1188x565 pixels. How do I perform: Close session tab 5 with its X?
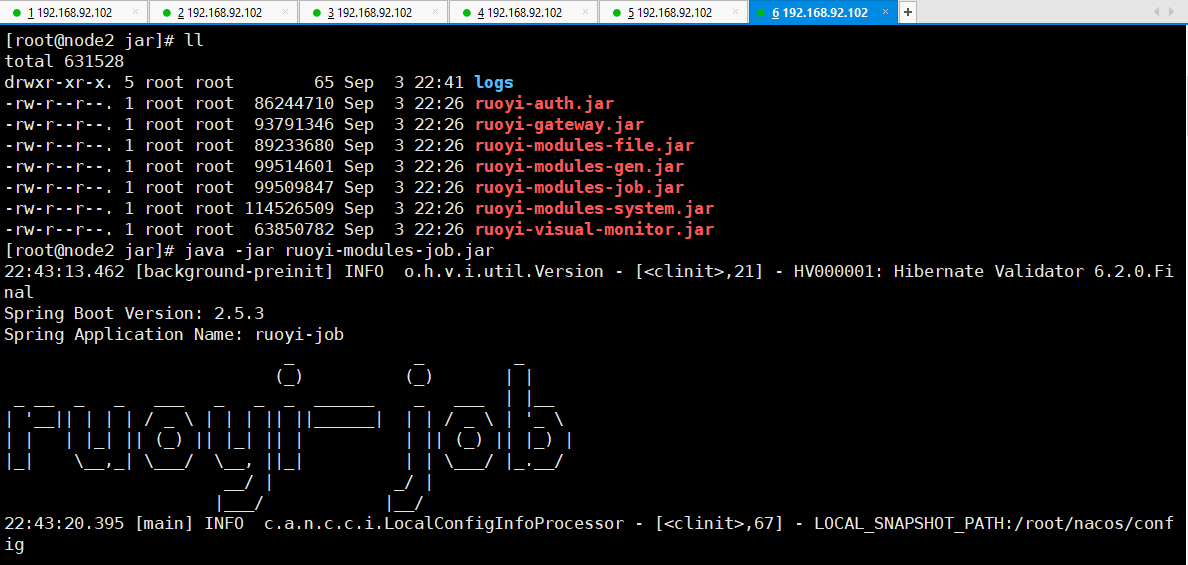click(x=736, y=13)
